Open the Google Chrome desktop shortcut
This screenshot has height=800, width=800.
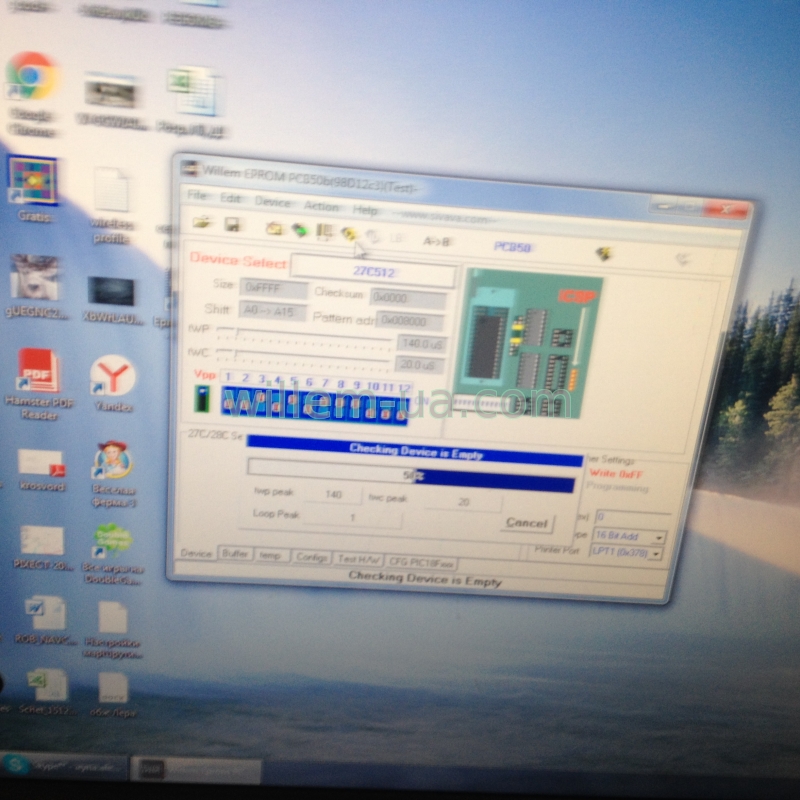click(32, 93)
